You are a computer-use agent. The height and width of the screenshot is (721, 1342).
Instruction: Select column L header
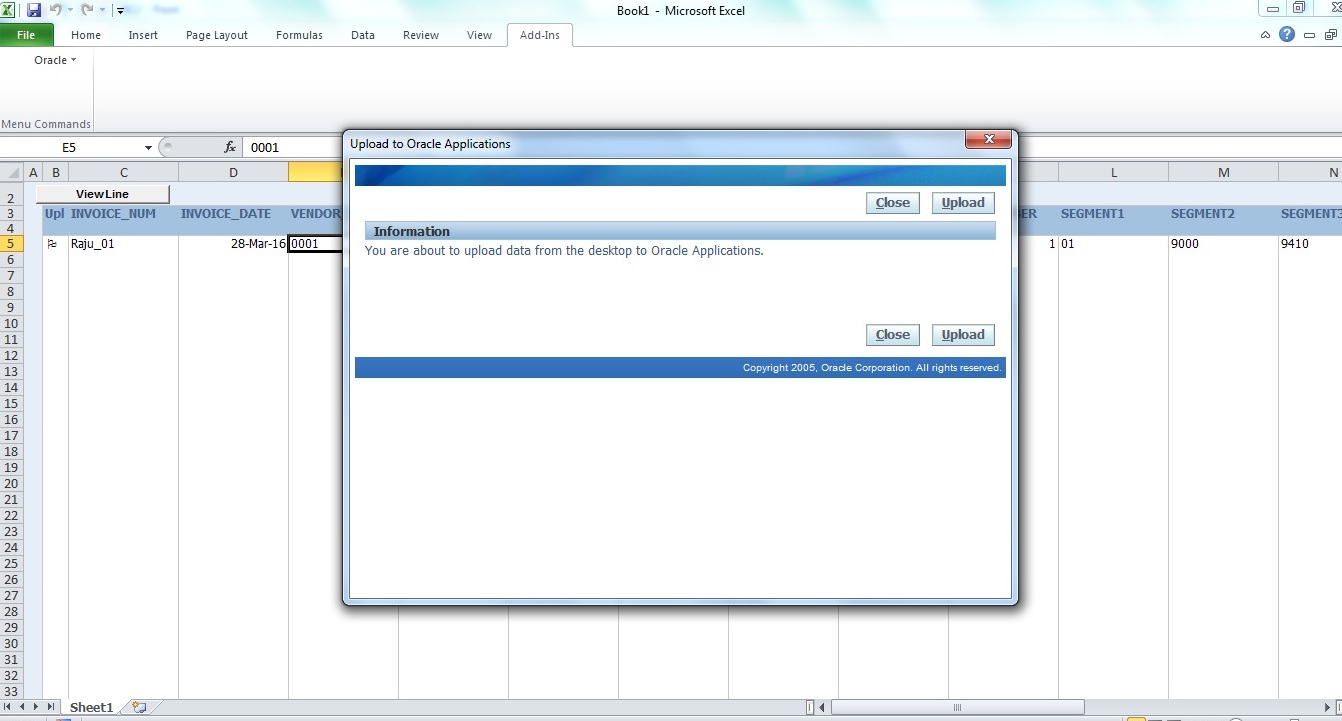coord(1113,173)
